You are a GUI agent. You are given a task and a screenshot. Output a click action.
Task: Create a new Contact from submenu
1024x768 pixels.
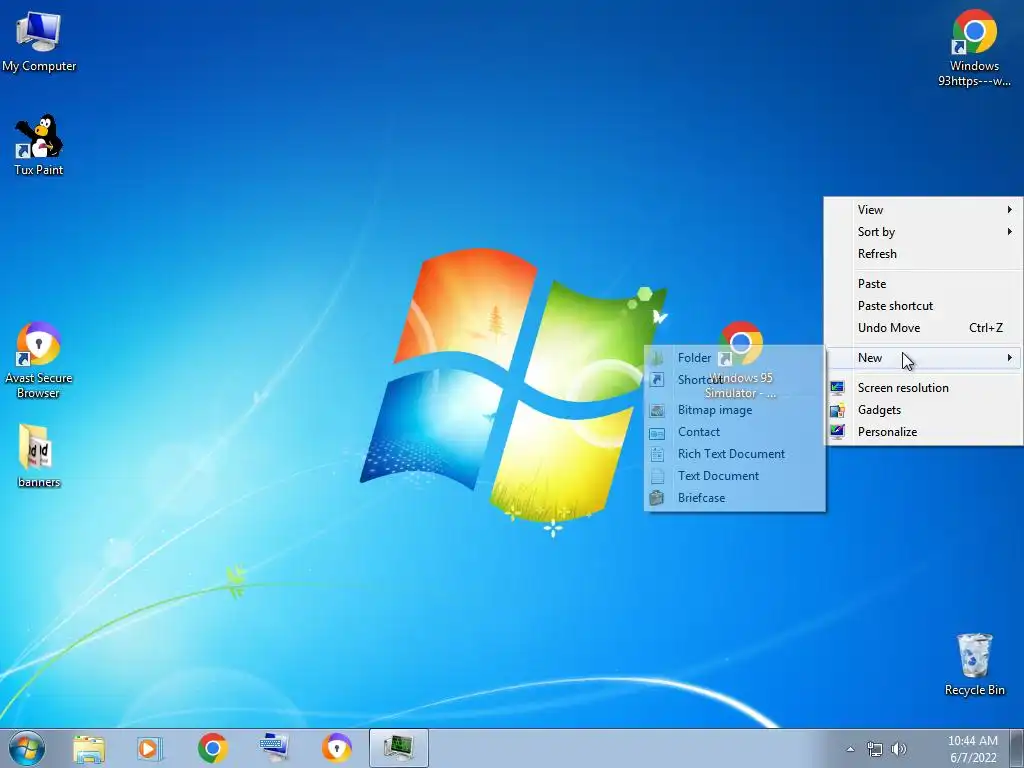pos(735,432)
